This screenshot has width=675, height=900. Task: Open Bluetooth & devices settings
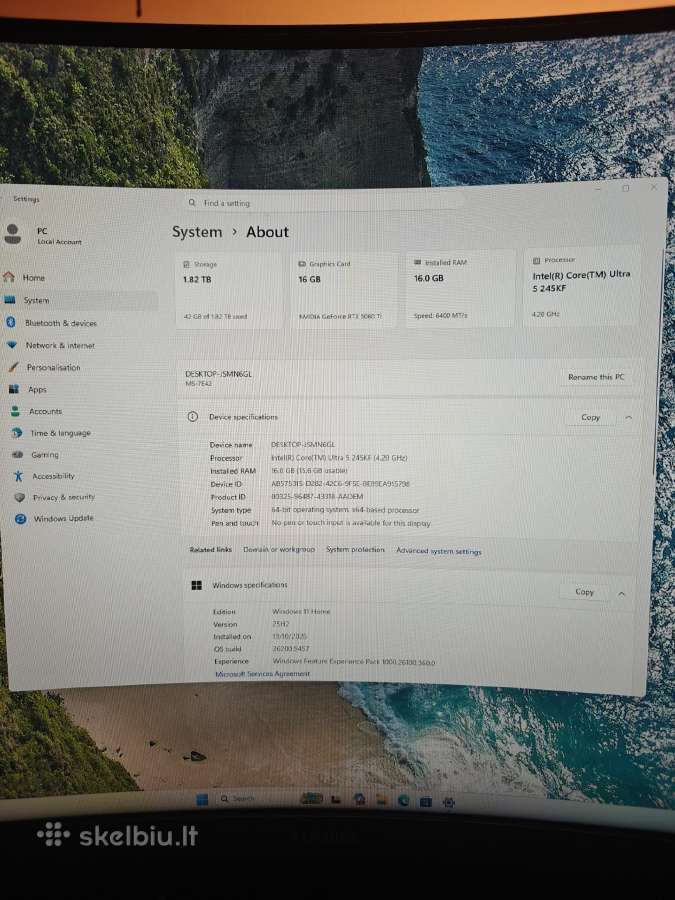(x=60, y=323)
